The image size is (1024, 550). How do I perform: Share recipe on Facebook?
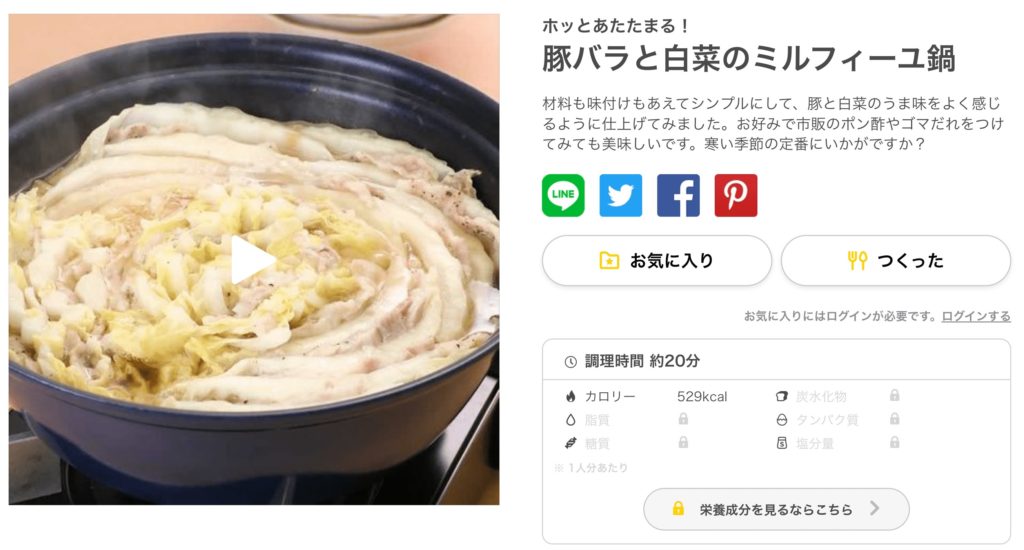(678, 195)
